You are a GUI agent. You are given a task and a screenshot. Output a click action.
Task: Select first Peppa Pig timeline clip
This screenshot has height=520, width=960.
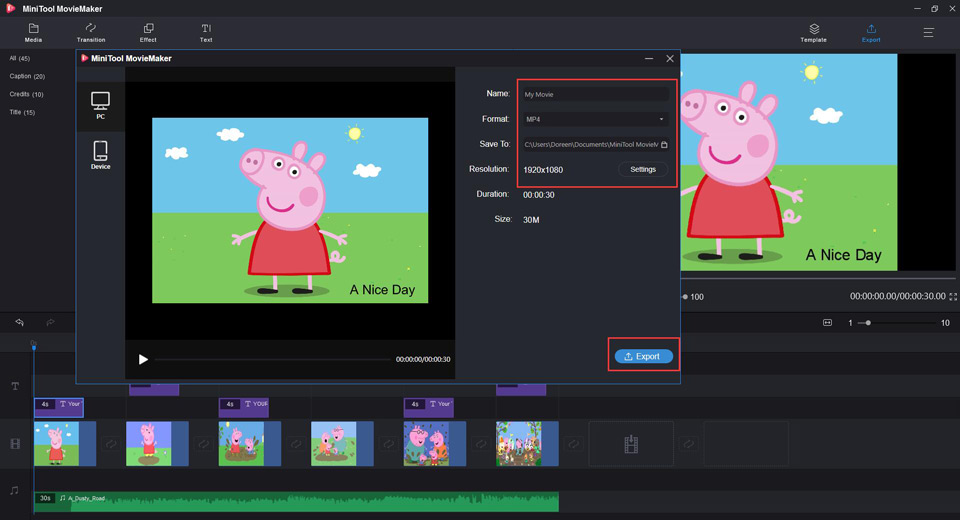pyautogui.click(x=65, y=443)
